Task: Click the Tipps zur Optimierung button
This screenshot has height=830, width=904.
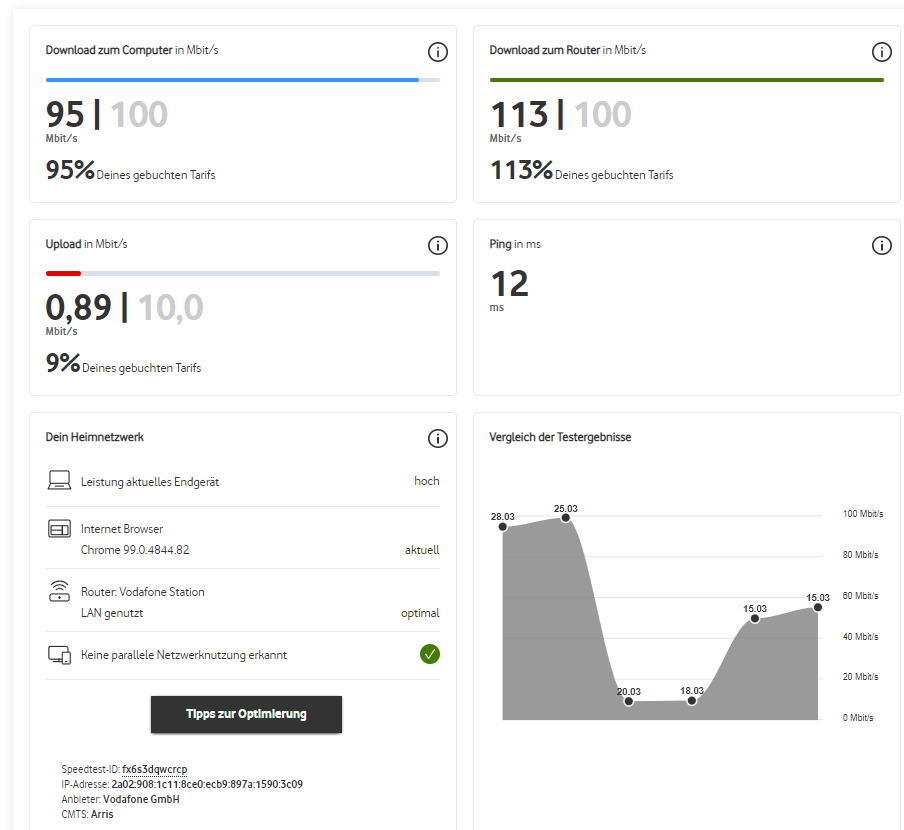Action: coord(246,714)
